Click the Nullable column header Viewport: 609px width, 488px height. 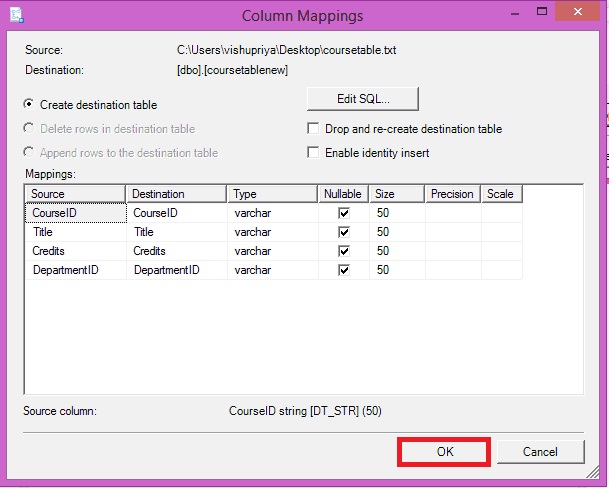click(343, 194)
